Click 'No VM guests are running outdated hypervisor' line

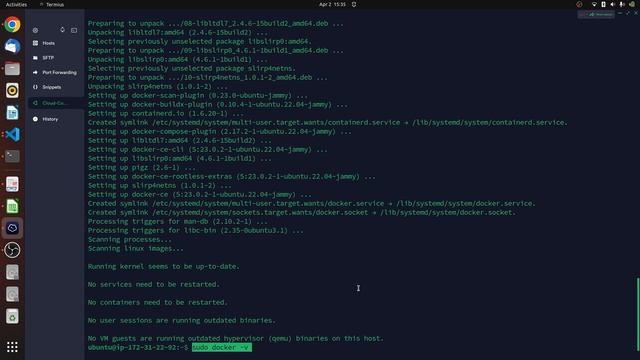pos(236,338)
